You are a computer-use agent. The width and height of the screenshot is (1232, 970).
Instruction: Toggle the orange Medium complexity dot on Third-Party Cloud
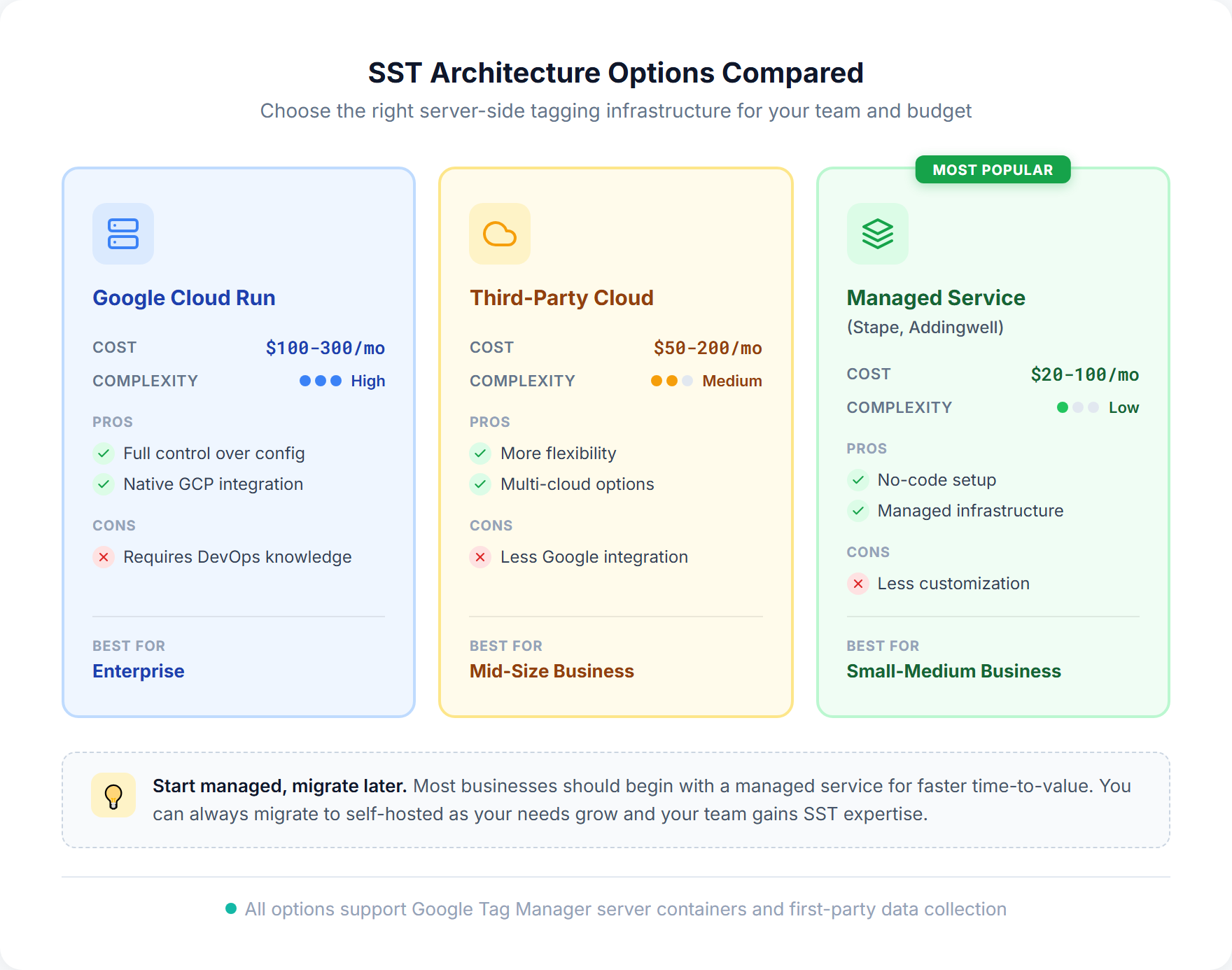pos(657,381)
